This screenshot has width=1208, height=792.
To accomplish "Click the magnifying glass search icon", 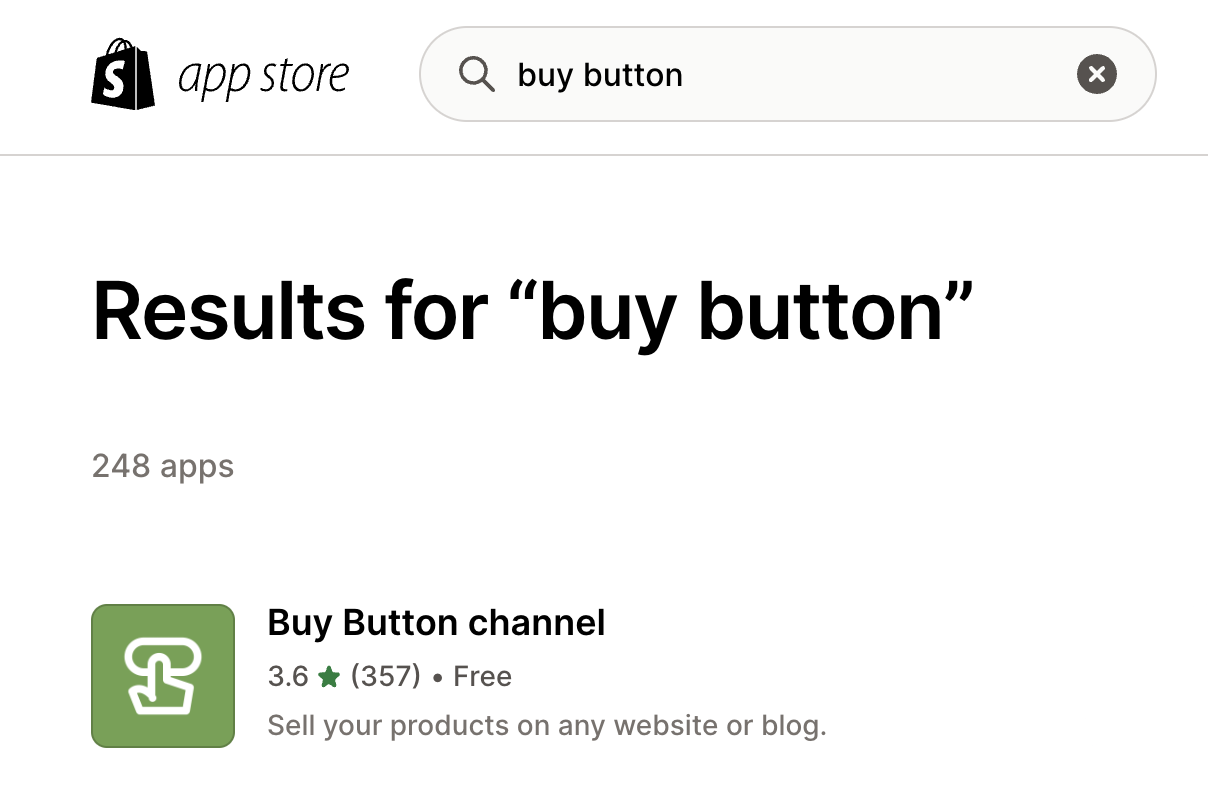I will [476, 75].
